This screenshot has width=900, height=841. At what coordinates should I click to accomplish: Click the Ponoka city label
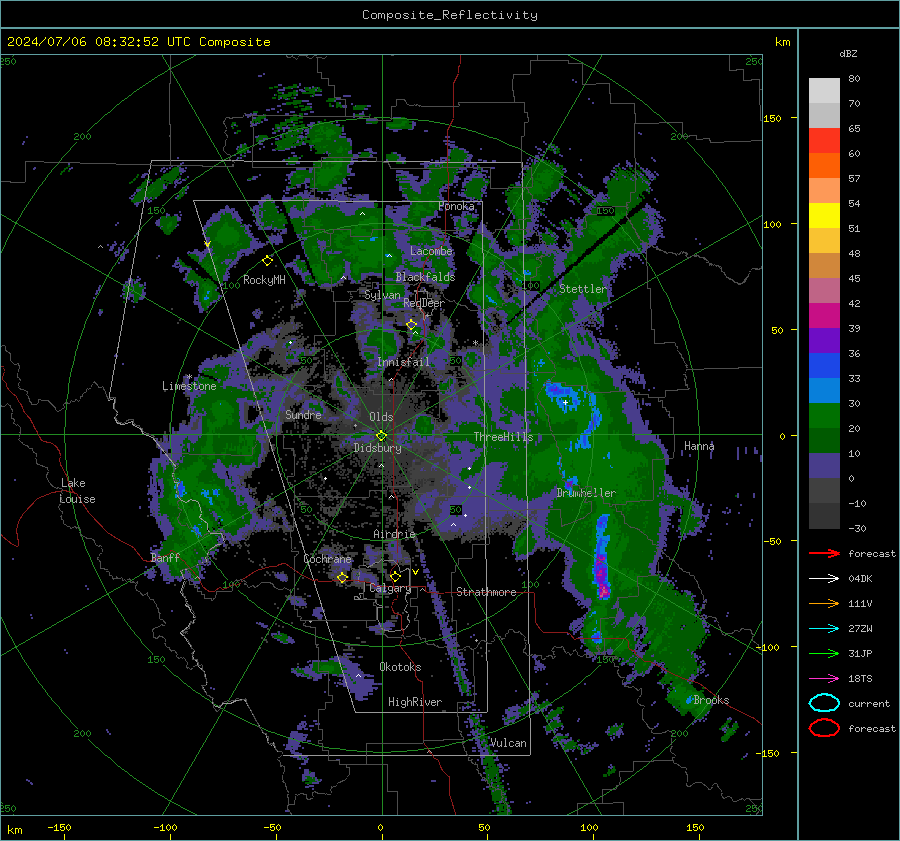tap(456, 206)
